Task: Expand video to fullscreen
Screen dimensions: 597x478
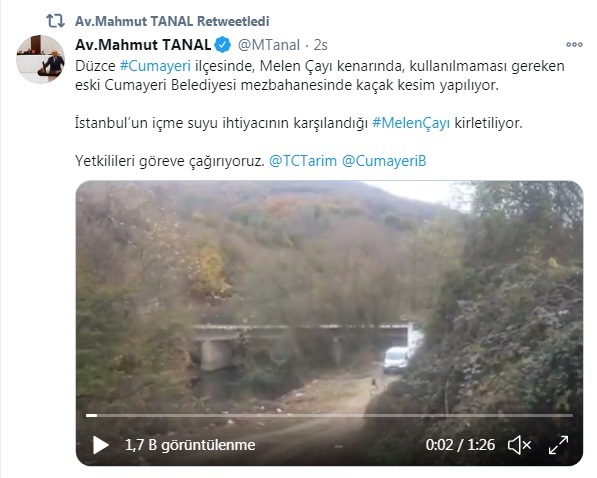Action: (x=558, y=445)
